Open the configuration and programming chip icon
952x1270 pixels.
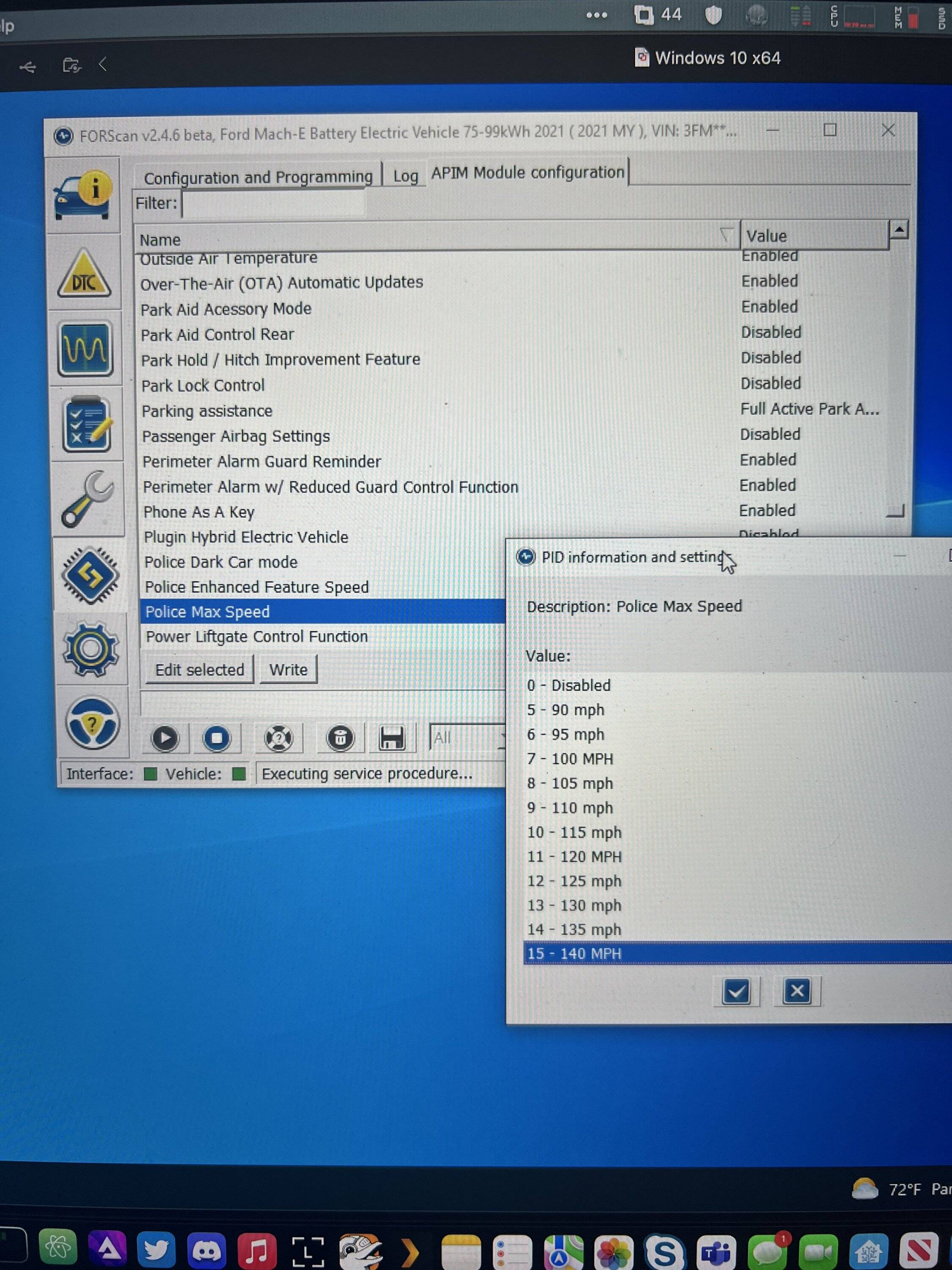pos(90,575)
